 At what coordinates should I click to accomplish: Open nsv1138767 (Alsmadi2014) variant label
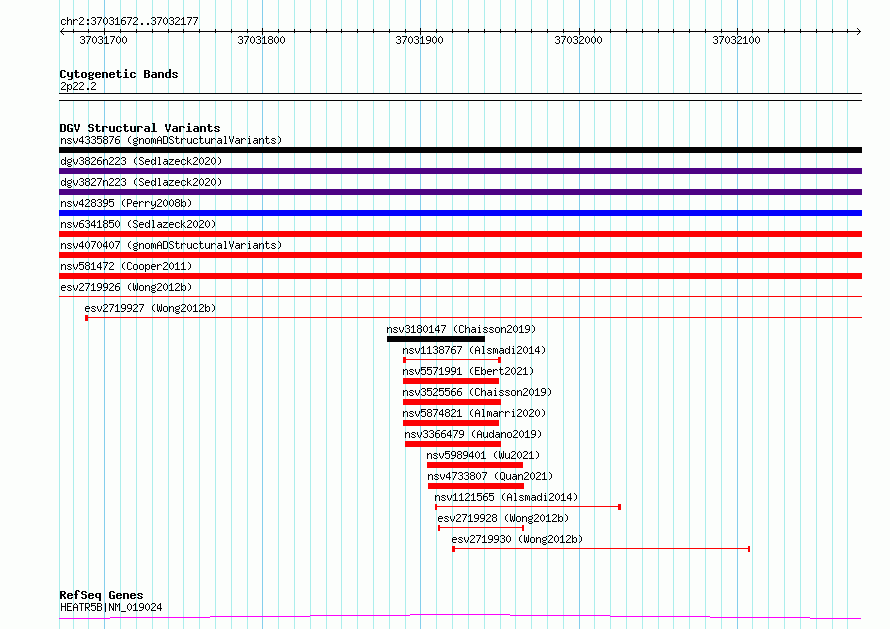pos(474,350)
